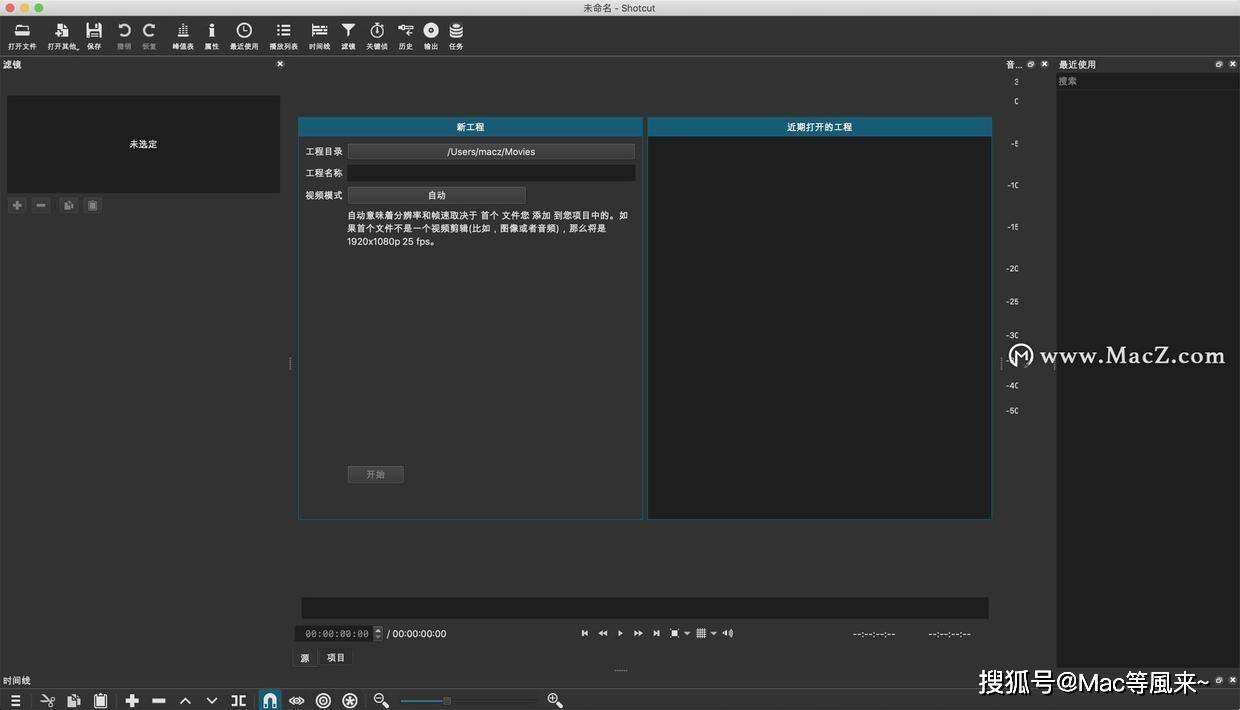Click the timeline overwrite down-arrow icon
The height and width of the screenshot is (710, 1240).
[212, 701]
